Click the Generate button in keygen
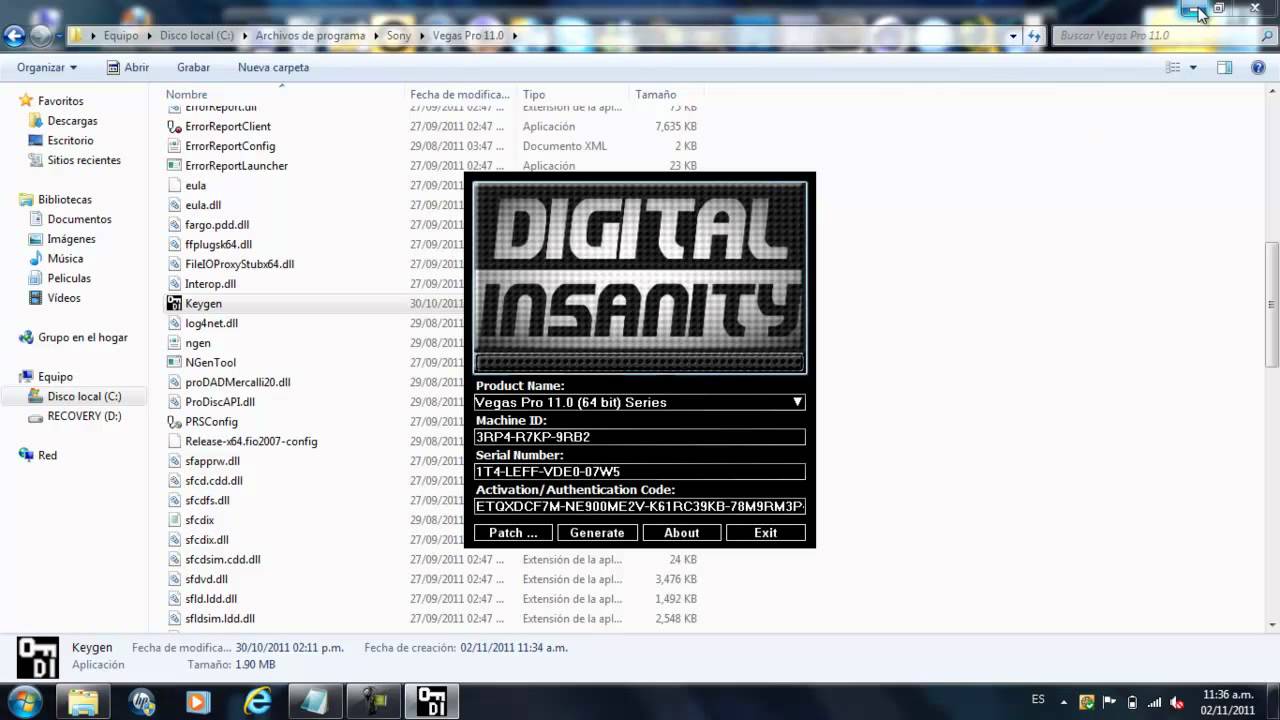Image resolution: width=1280 pixels, height=720 pixels. click(597, 533)
